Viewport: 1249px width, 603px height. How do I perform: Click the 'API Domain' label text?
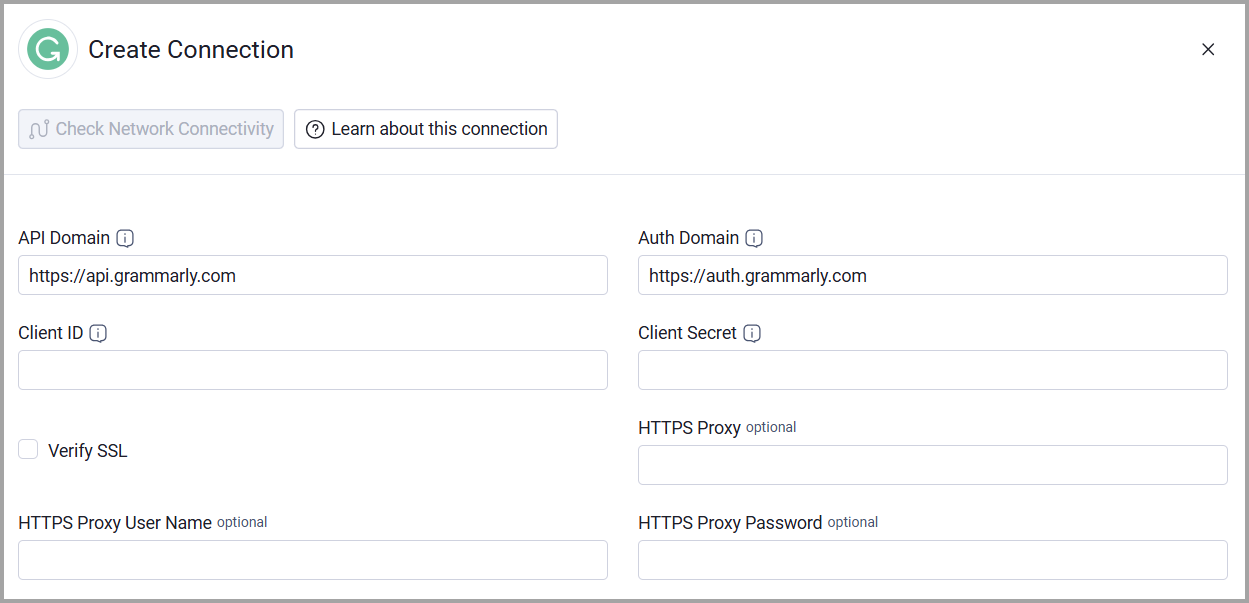tap(64, 238)
